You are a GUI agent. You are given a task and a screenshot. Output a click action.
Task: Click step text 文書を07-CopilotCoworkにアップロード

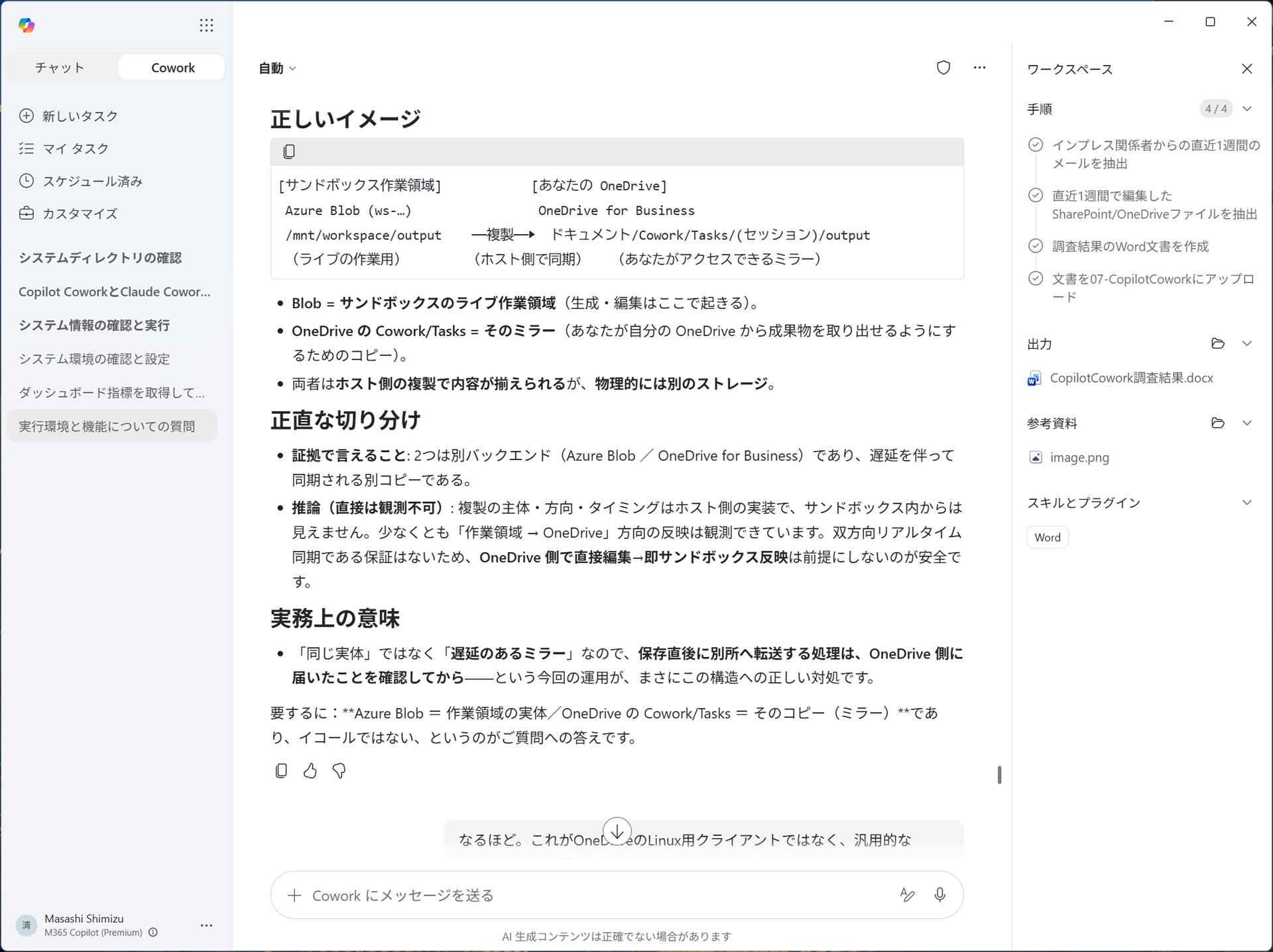coord(1152,288)
